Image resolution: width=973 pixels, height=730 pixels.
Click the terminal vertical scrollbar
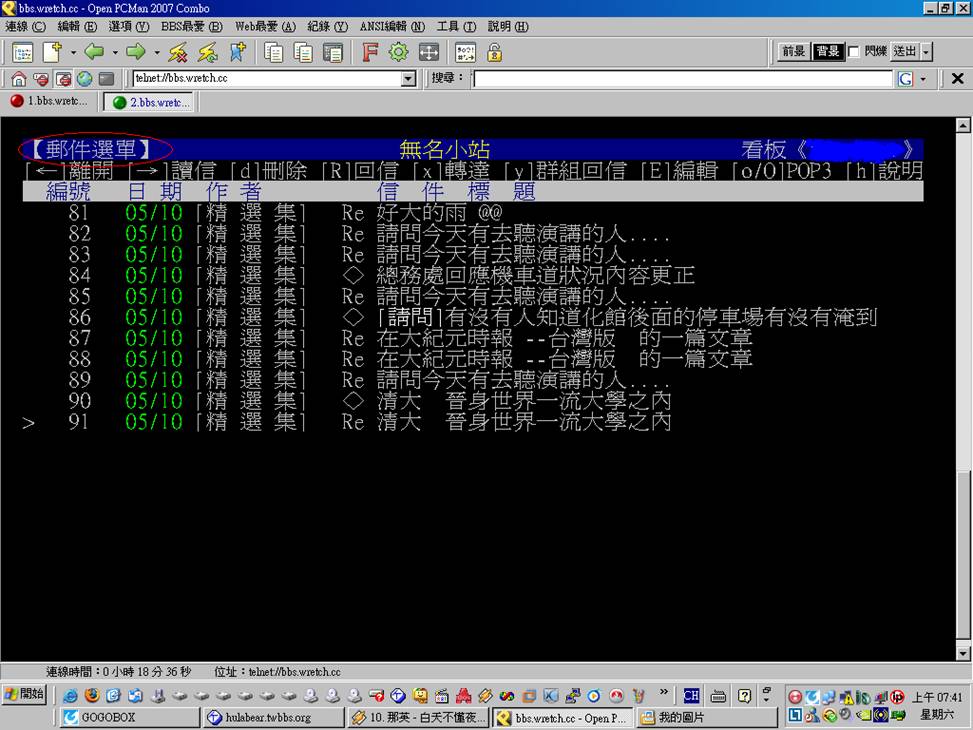963,400
